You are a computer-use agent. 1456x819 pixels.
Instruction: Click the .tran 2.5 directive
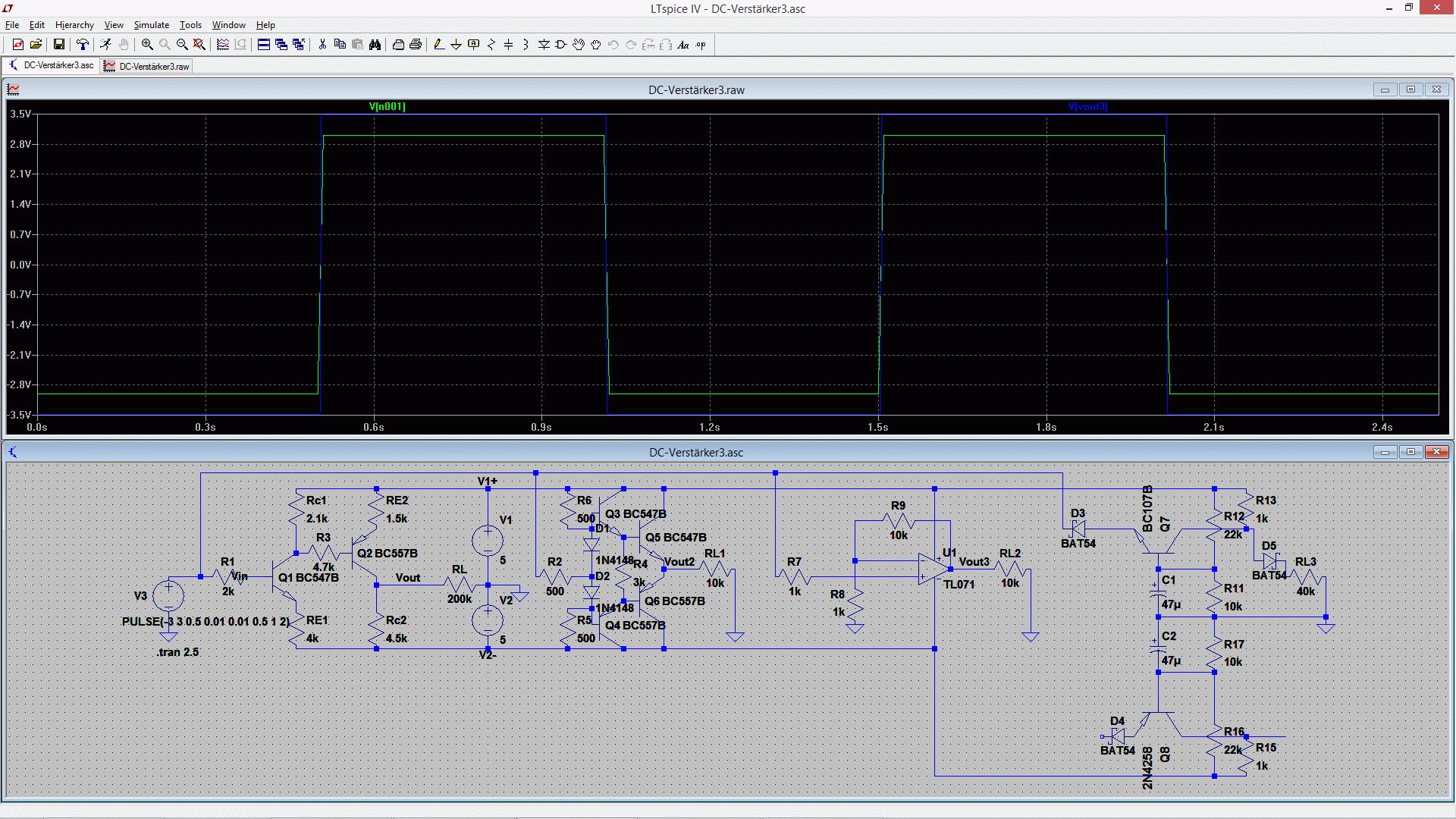point(177,652)
